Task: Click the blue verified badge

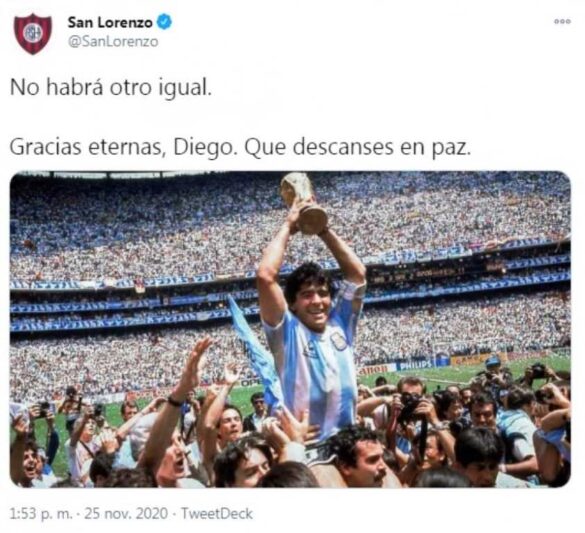Action: (x=164, y=22)
